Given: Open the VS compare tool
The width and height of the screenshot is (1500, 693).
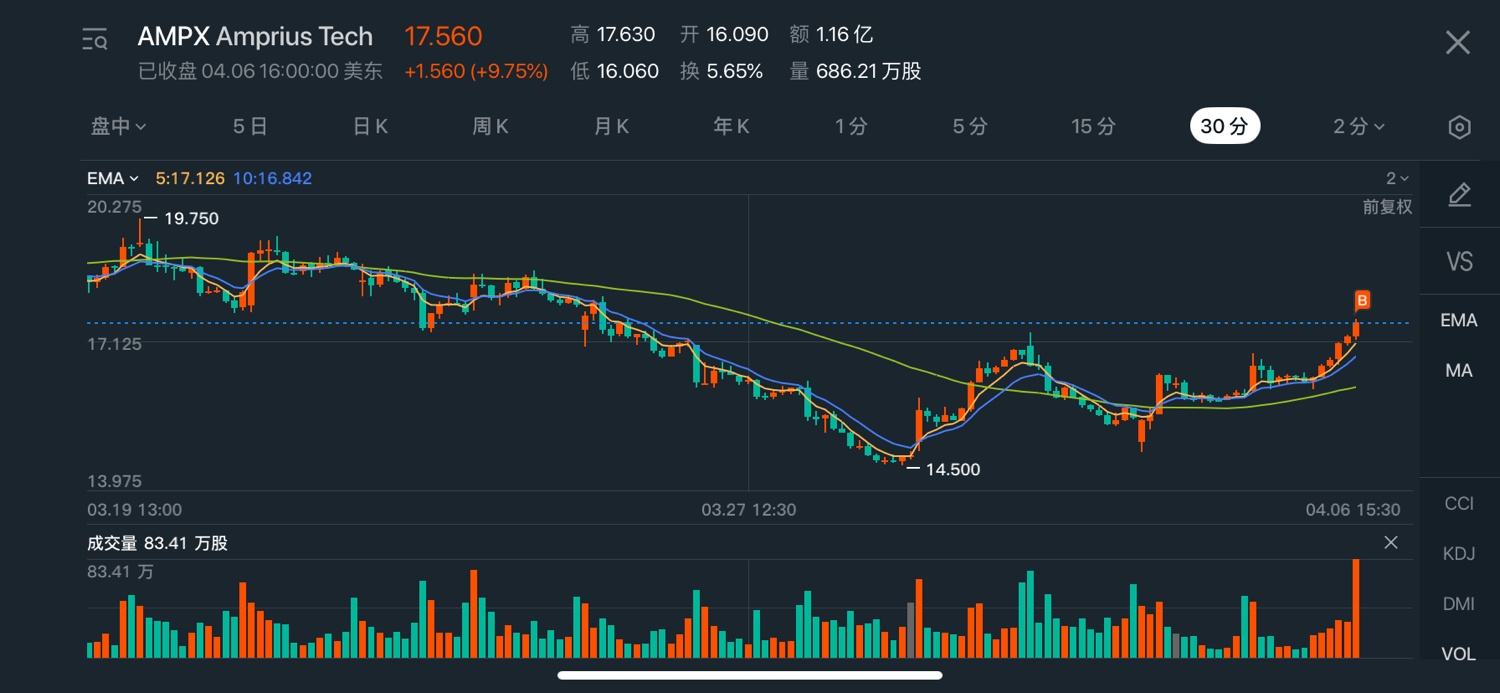Looking at the screenshot, I should click(1459, 262).
